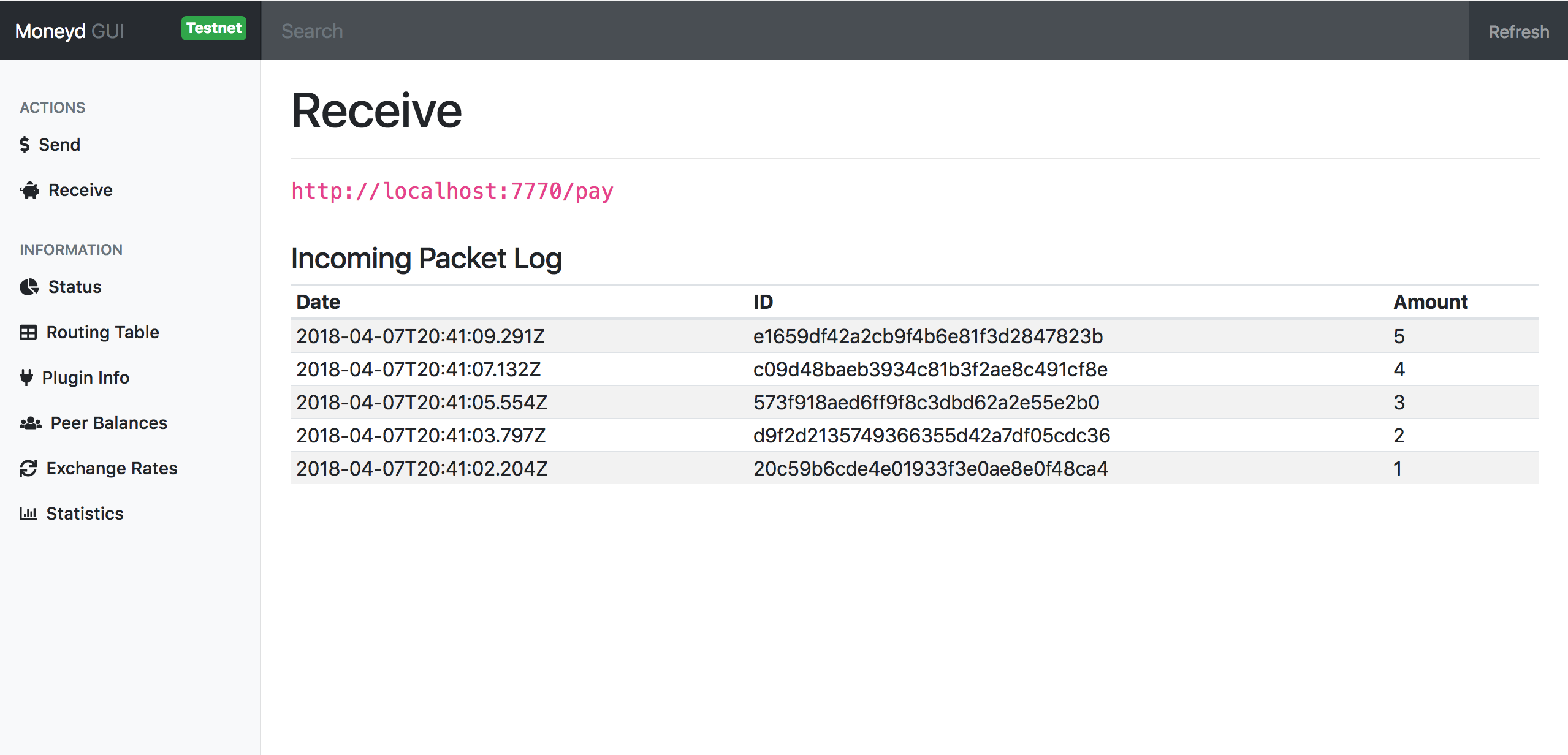Focus the Search input field
The width and height of the screenshot is (1568, 755).
coord(858,31)
